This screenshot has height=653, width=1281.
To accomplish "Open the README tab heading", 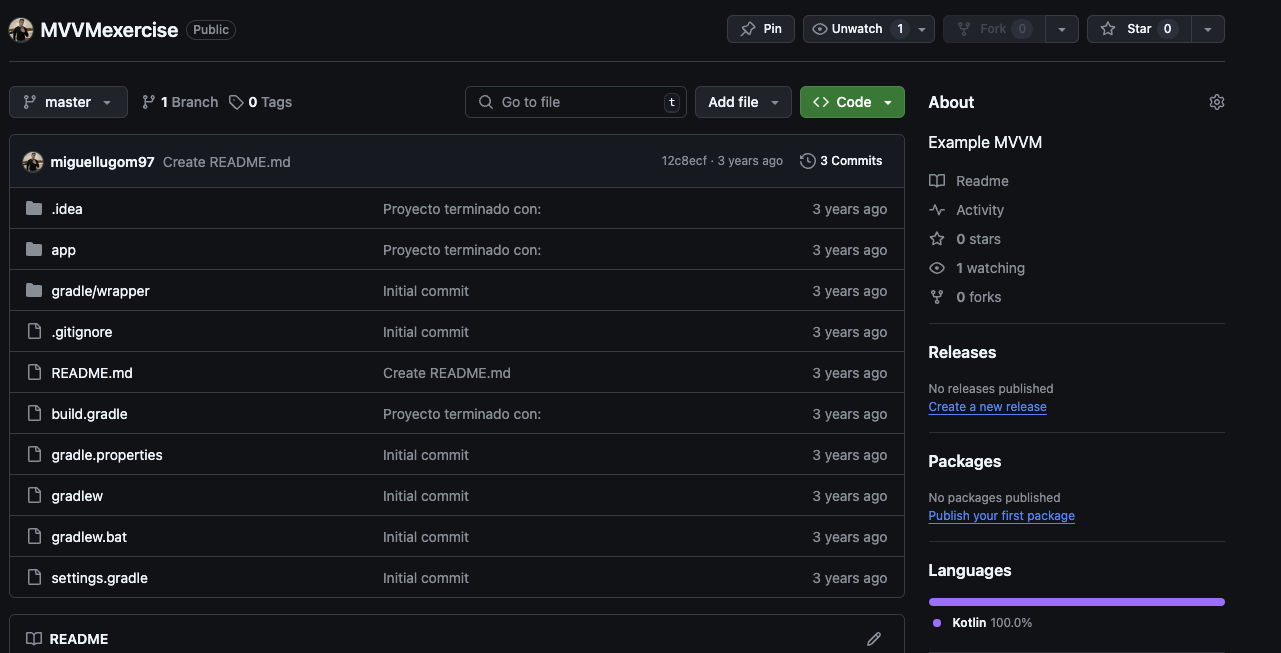I will pos(67,639).
